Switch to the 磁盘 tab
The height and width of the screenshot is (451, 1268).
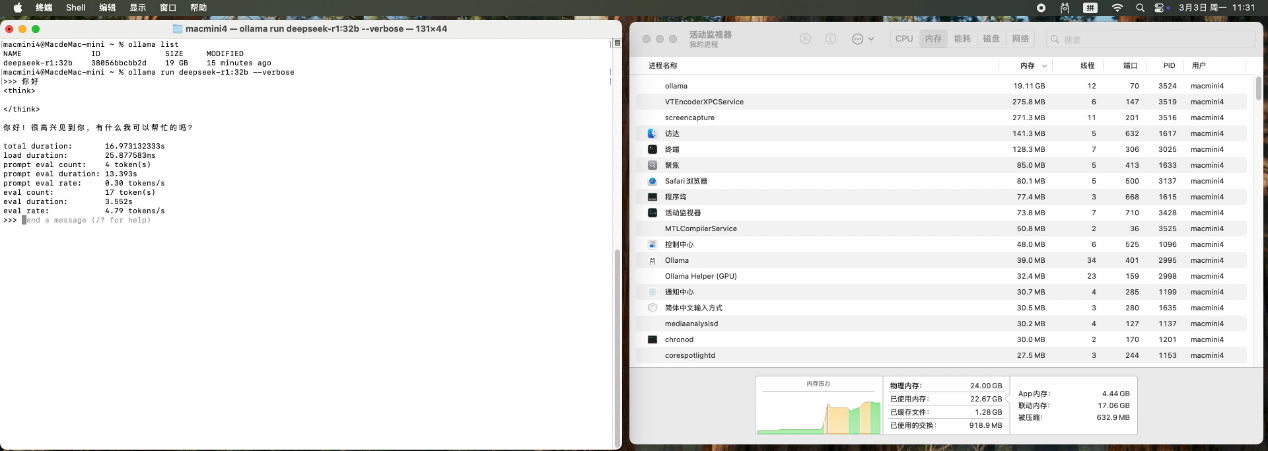pos(991,39)
